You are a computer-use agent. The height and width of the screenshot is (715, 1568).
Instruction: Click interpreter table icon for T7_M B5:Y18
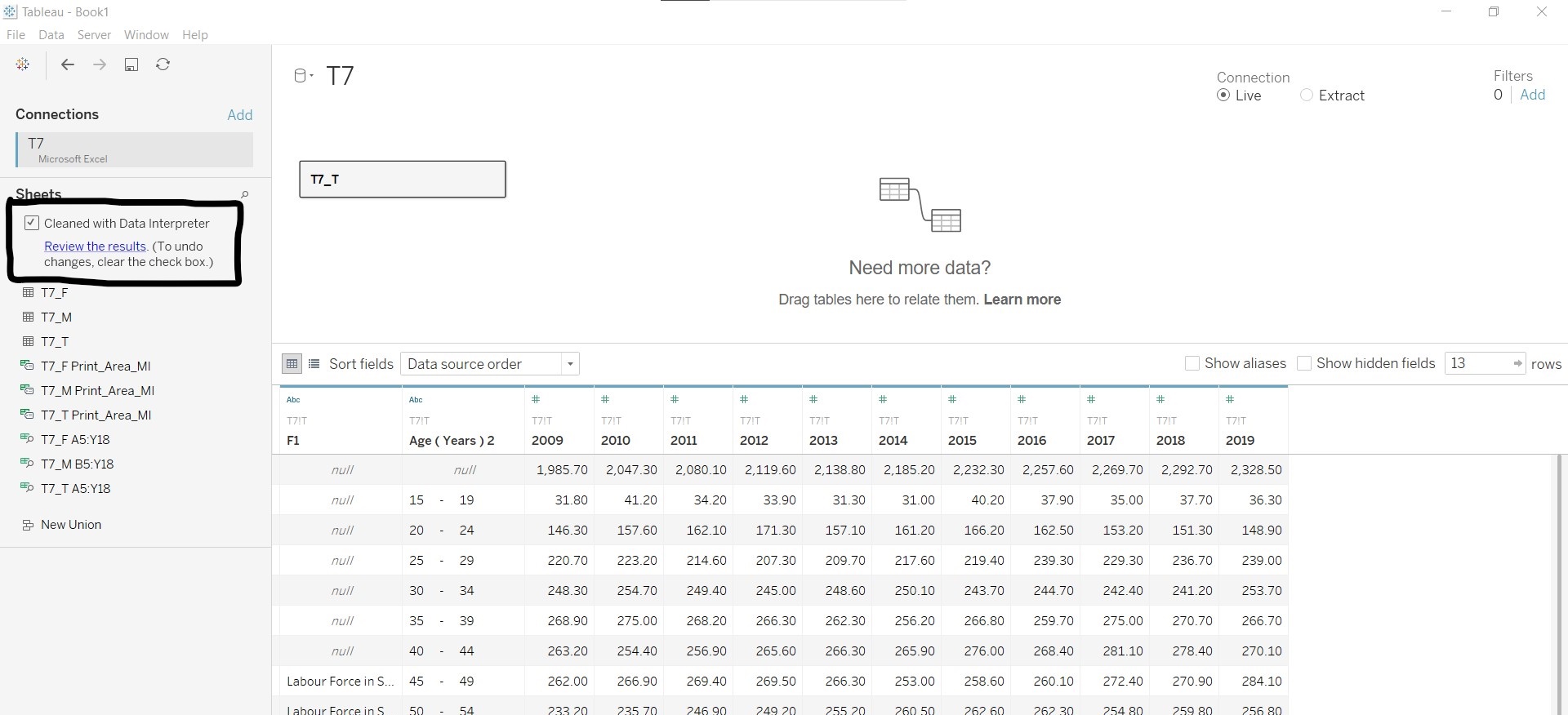coord(27,464)
